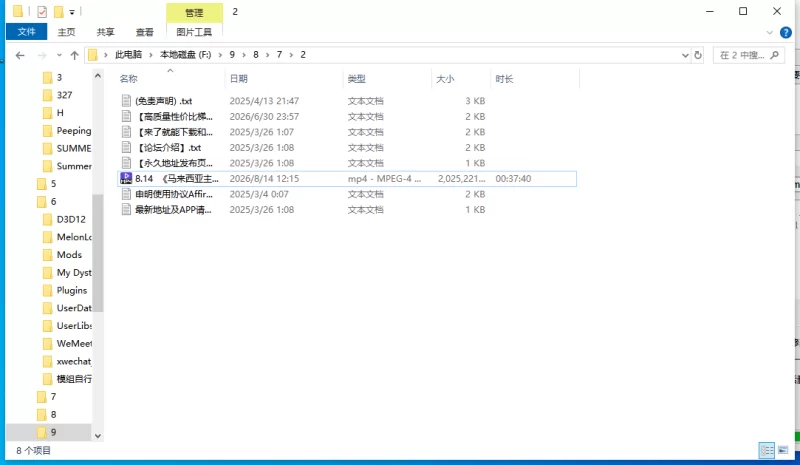Open the UserLibs folder in navigation tree
This screenshot has width=800, height=465.
[74, 326]
